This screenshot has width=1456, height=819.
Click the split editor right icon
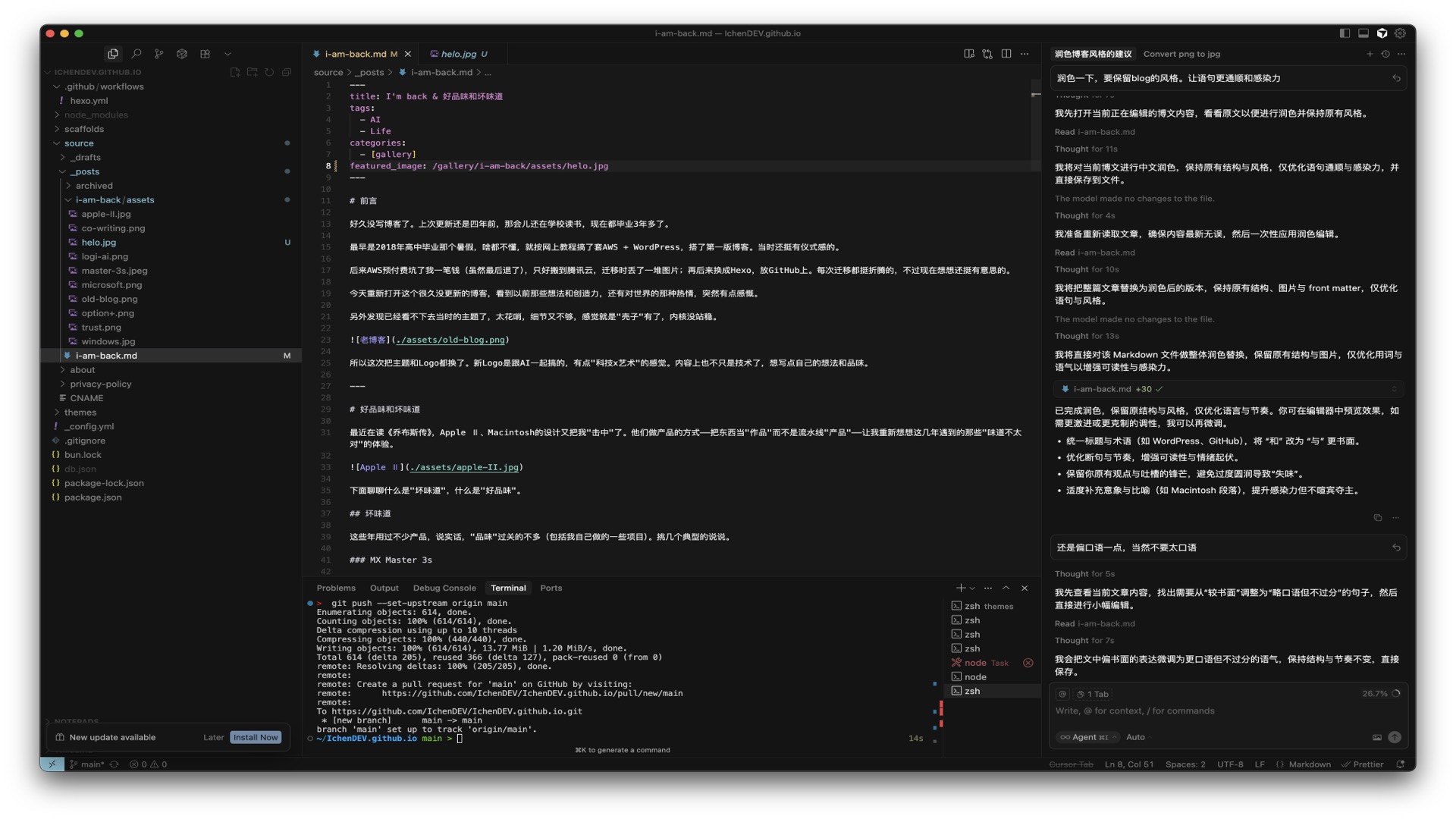point(1006,54)
